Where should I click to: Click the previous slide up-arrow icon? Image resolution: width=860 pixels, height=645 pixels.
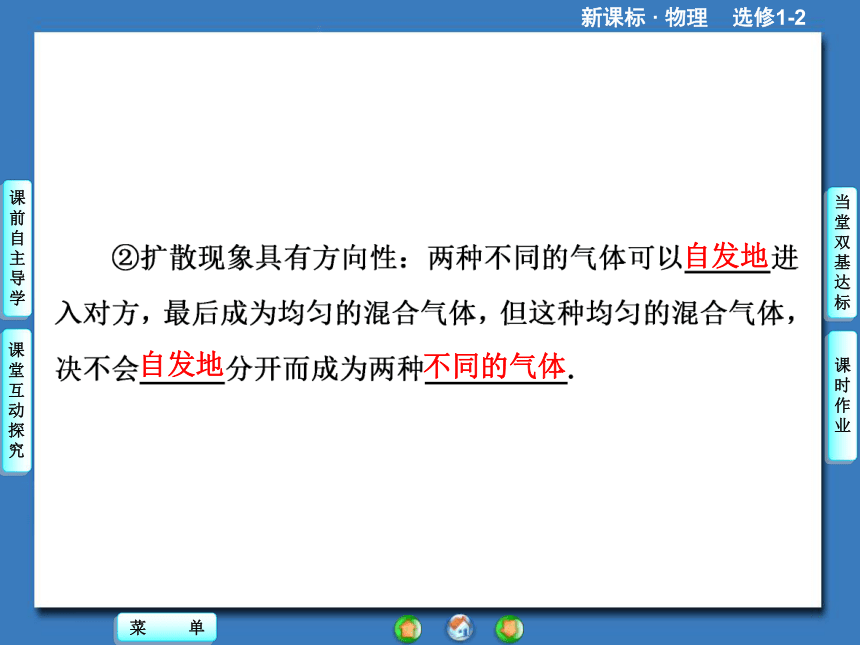[x=408, y=629]
